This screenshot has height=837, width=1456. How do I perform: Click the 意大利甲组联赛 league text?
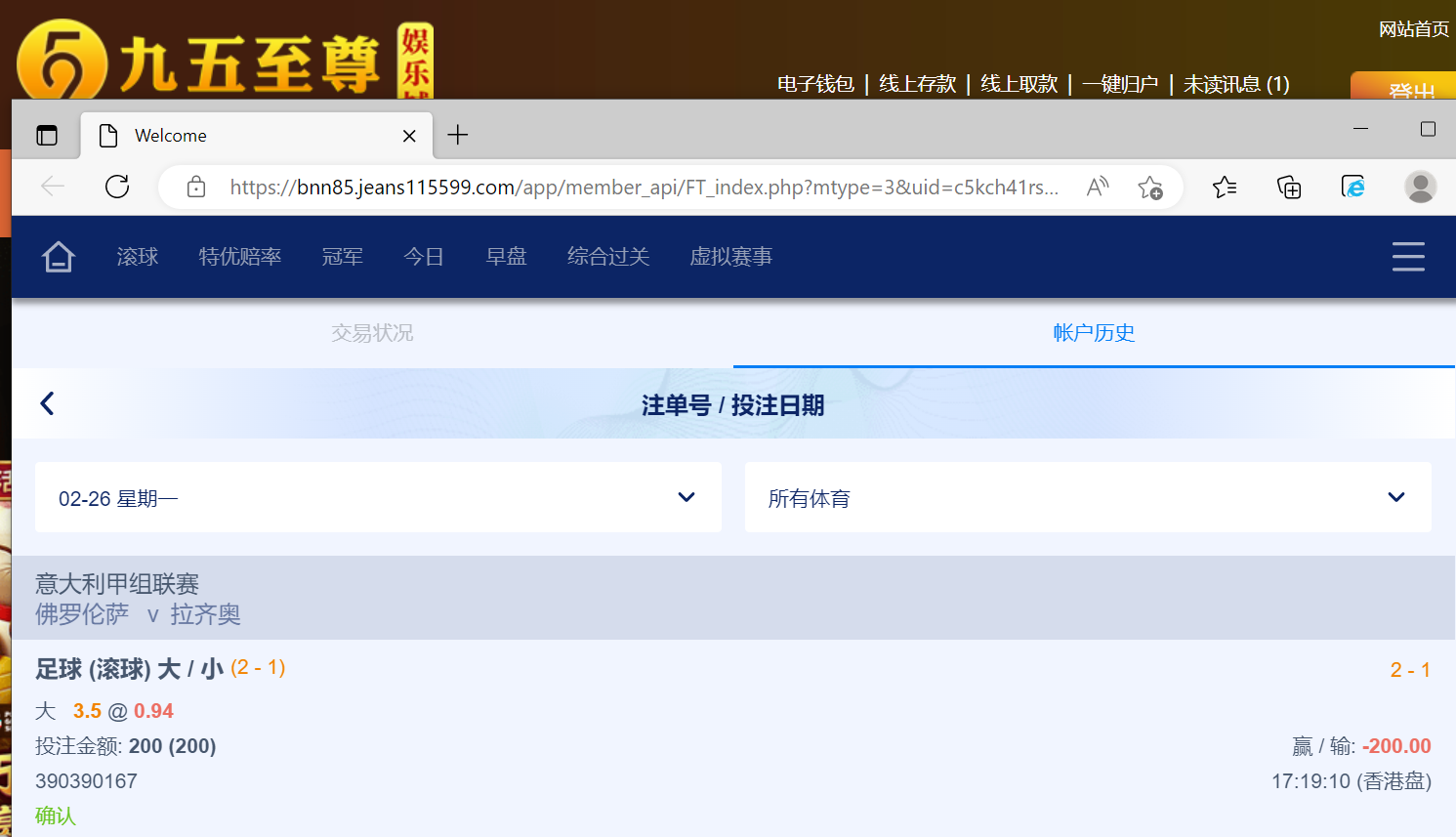117,584
